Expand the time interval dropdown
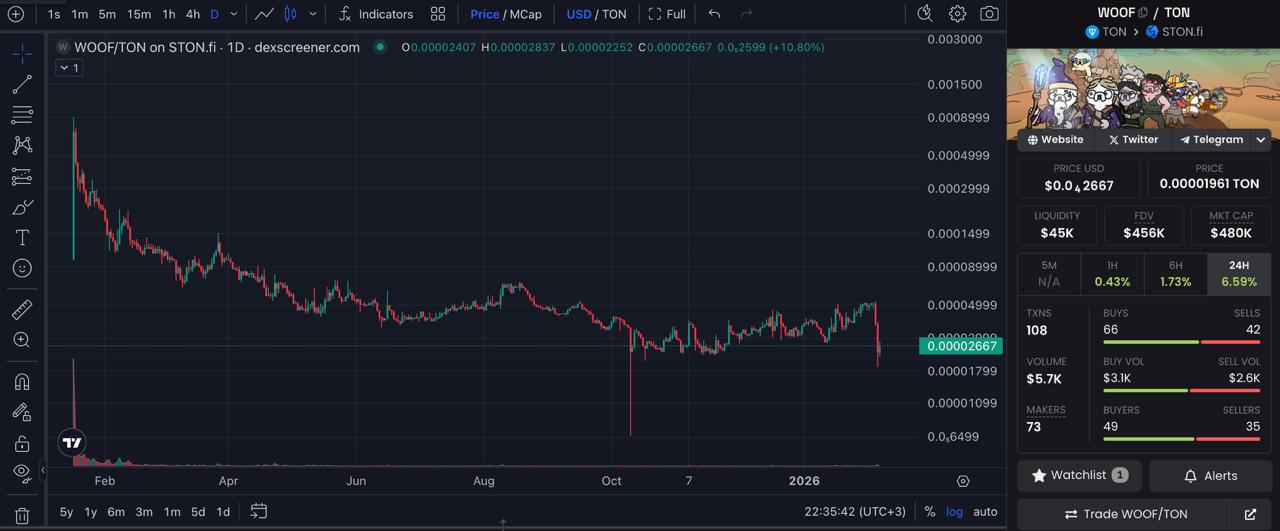Screen dimensions: 1280x531 point(234,14)
